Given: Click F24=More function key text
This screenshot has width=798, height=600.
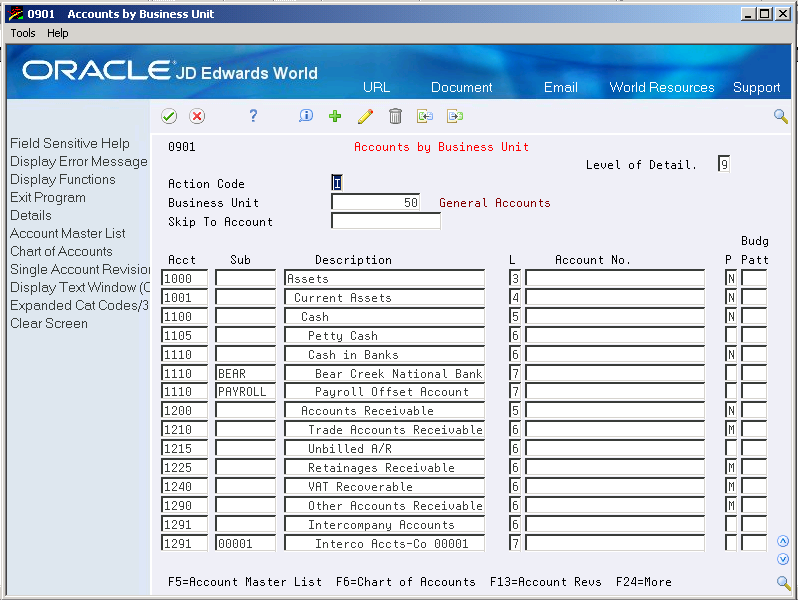Looking at the screenshot, I should (644, 582).
